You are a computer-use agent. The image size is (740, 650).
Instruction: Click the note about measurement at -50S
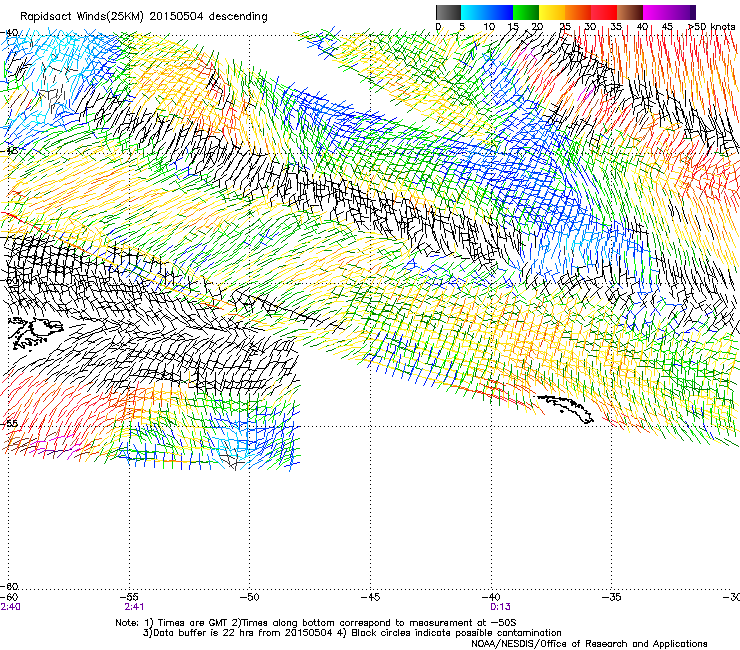pyautogui.click(x=374, y=623)
